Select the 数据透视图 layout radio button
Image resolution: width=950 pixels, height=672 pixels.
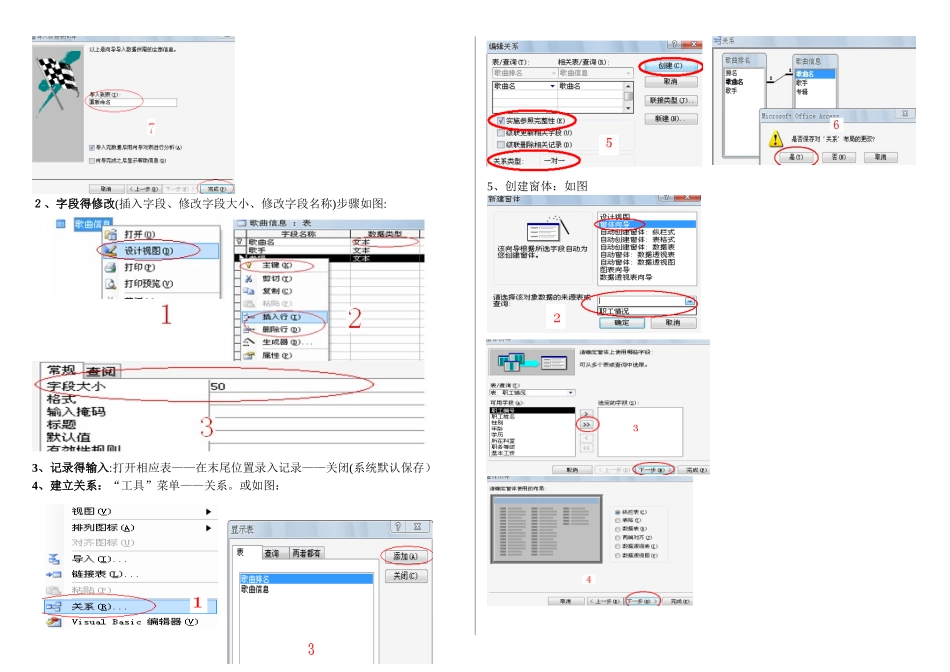pos(618,555)
